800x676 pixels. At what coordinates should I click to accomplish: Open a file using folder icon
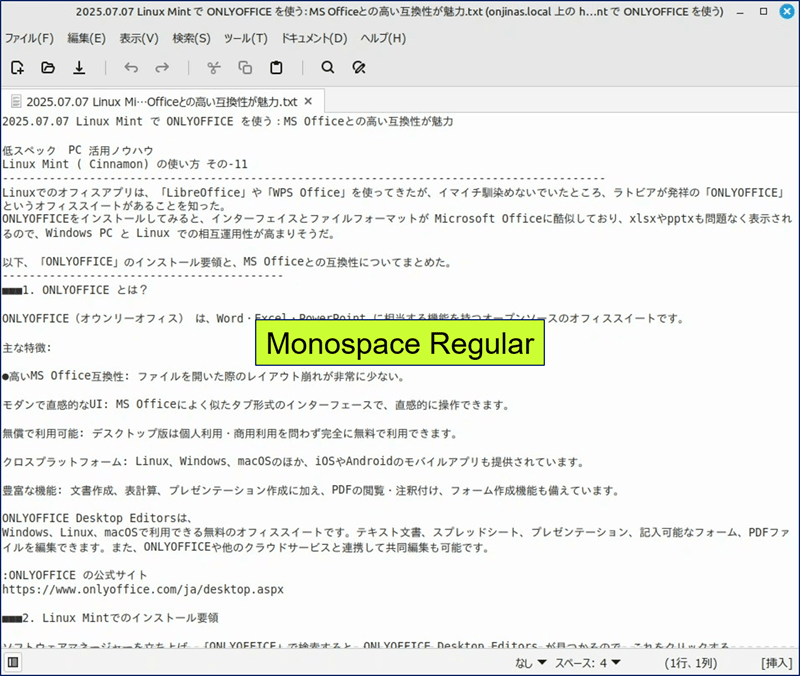point(48,67)
